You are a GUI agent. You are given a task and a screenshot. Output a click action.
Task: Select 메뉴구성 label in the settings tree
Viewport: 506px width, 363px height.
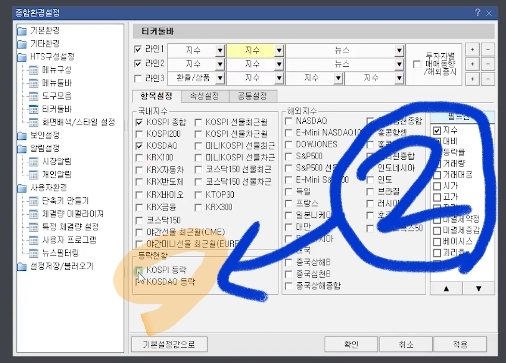tap(57, 70)
